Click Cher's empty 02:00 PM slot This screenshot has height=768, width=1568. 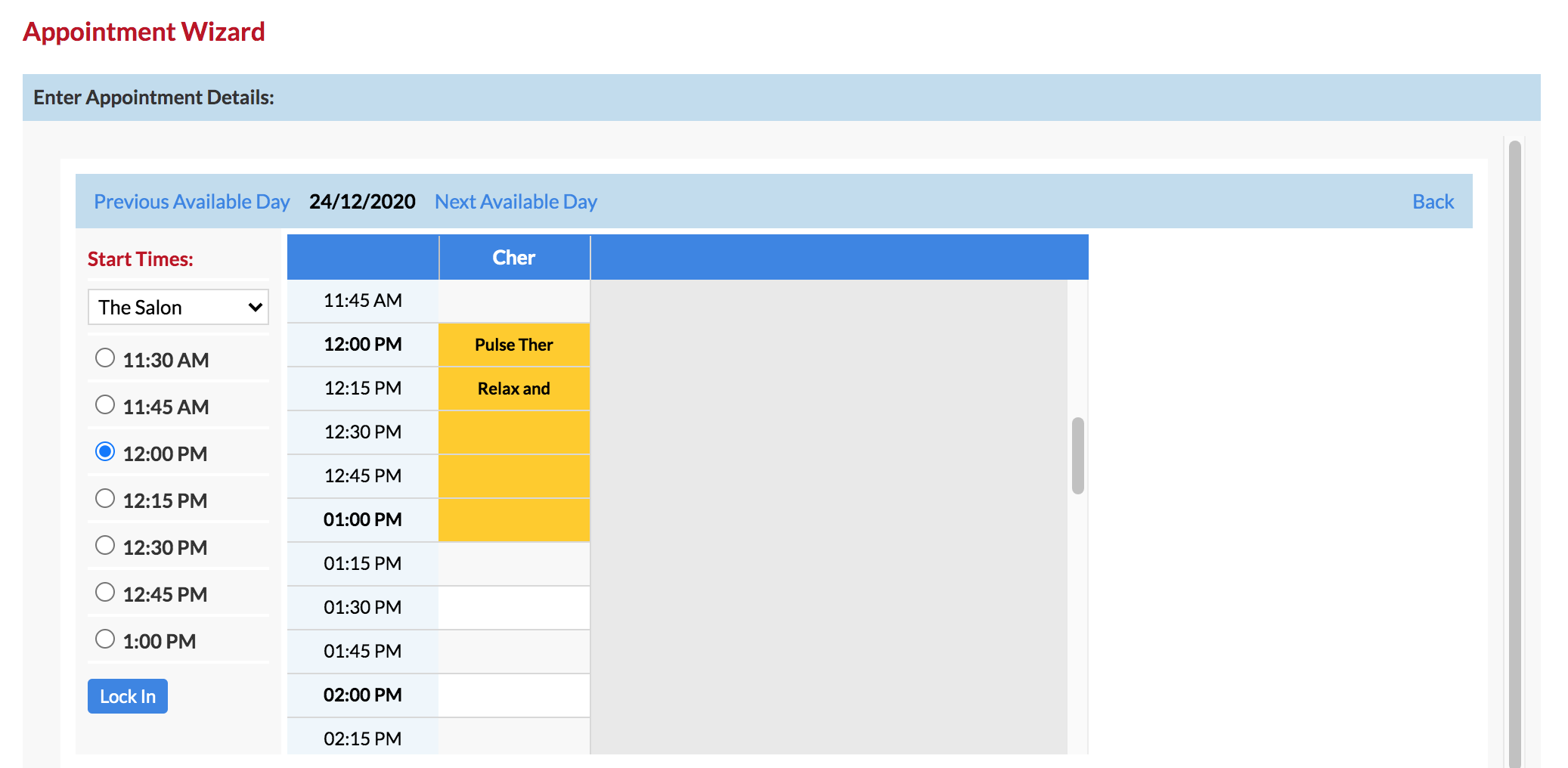[514, 695]
